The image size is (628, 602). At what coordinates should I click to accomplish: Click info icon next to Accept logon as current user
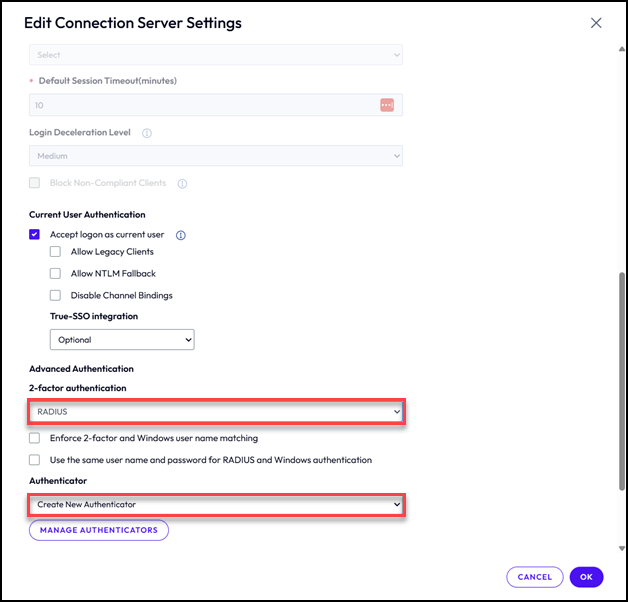(181, 235)
